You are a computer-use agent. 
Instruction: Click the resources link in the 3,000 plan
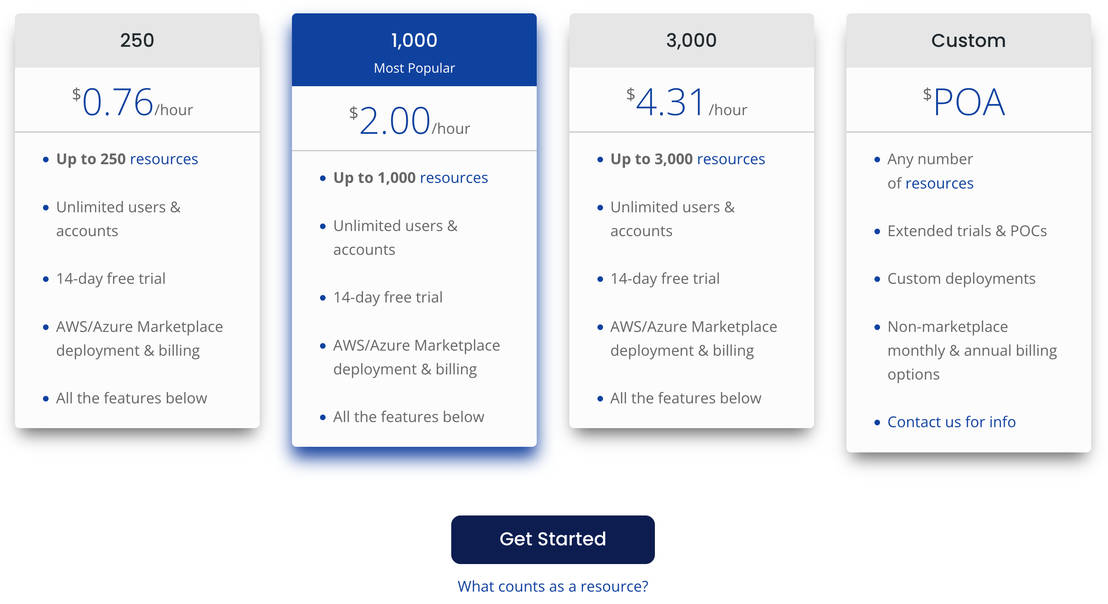pyautogui.click(x=731, y=158)
